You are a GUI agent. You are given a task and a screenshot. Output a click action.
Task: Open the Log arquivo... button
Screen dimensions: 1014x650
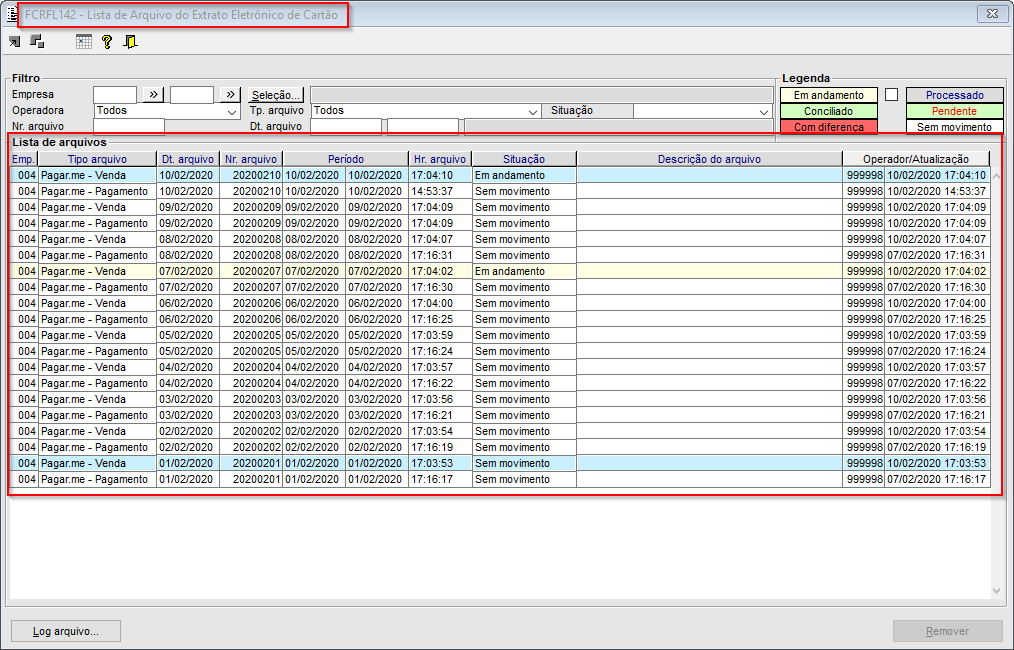click(66, 631)
